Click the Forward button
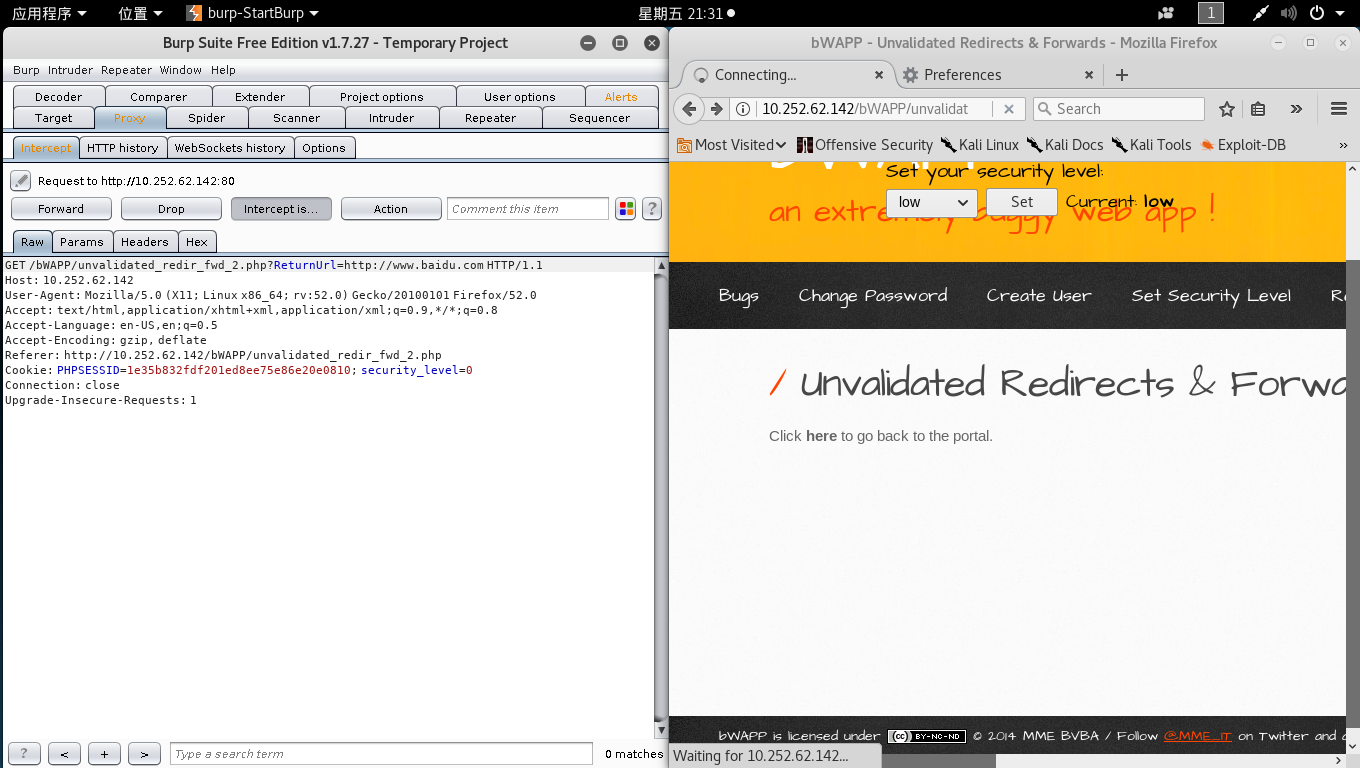This screenshot has height=768, width=1360. coord(61,209)
